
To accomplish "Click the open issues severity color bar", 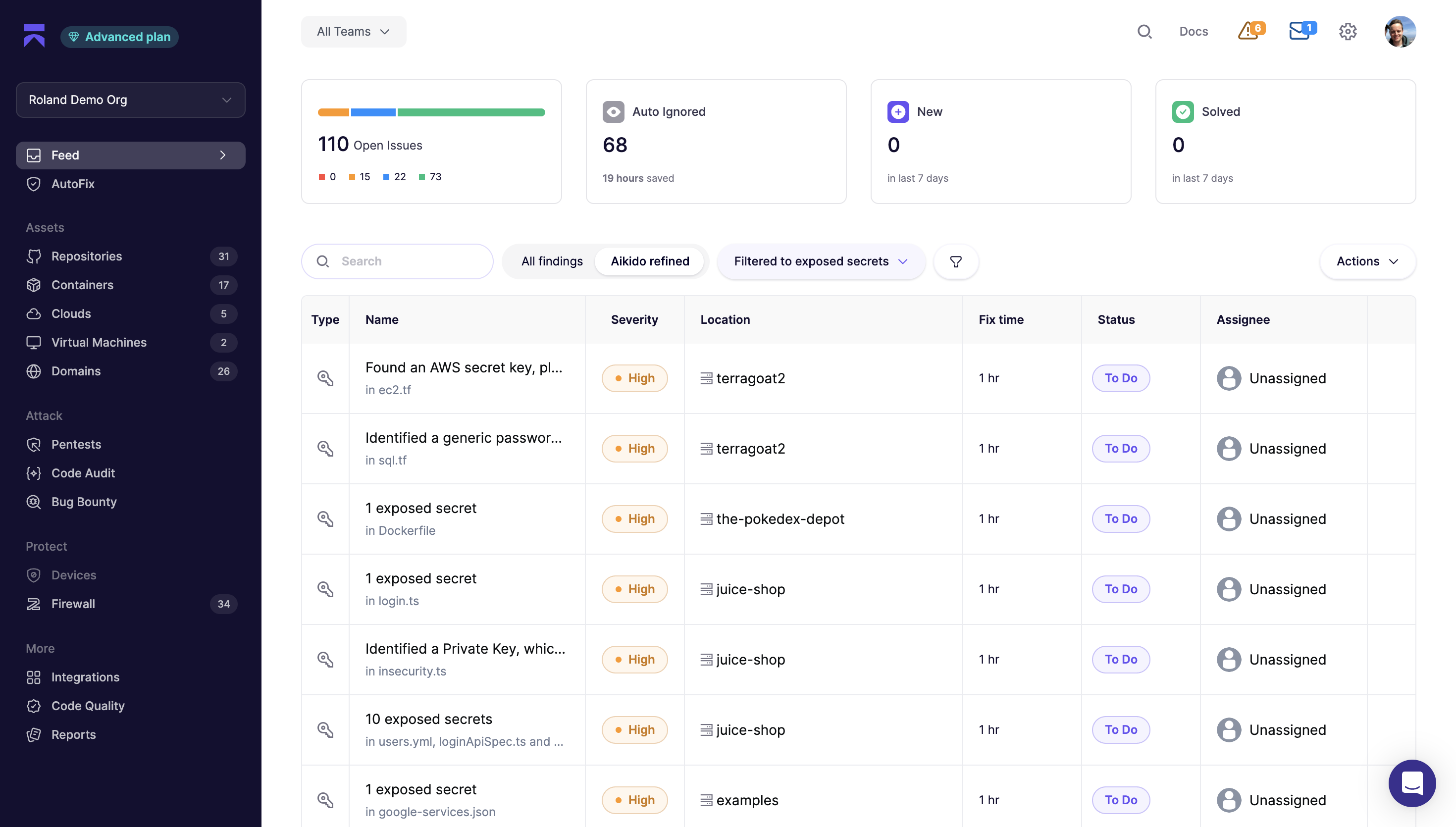I will point(431,112).
